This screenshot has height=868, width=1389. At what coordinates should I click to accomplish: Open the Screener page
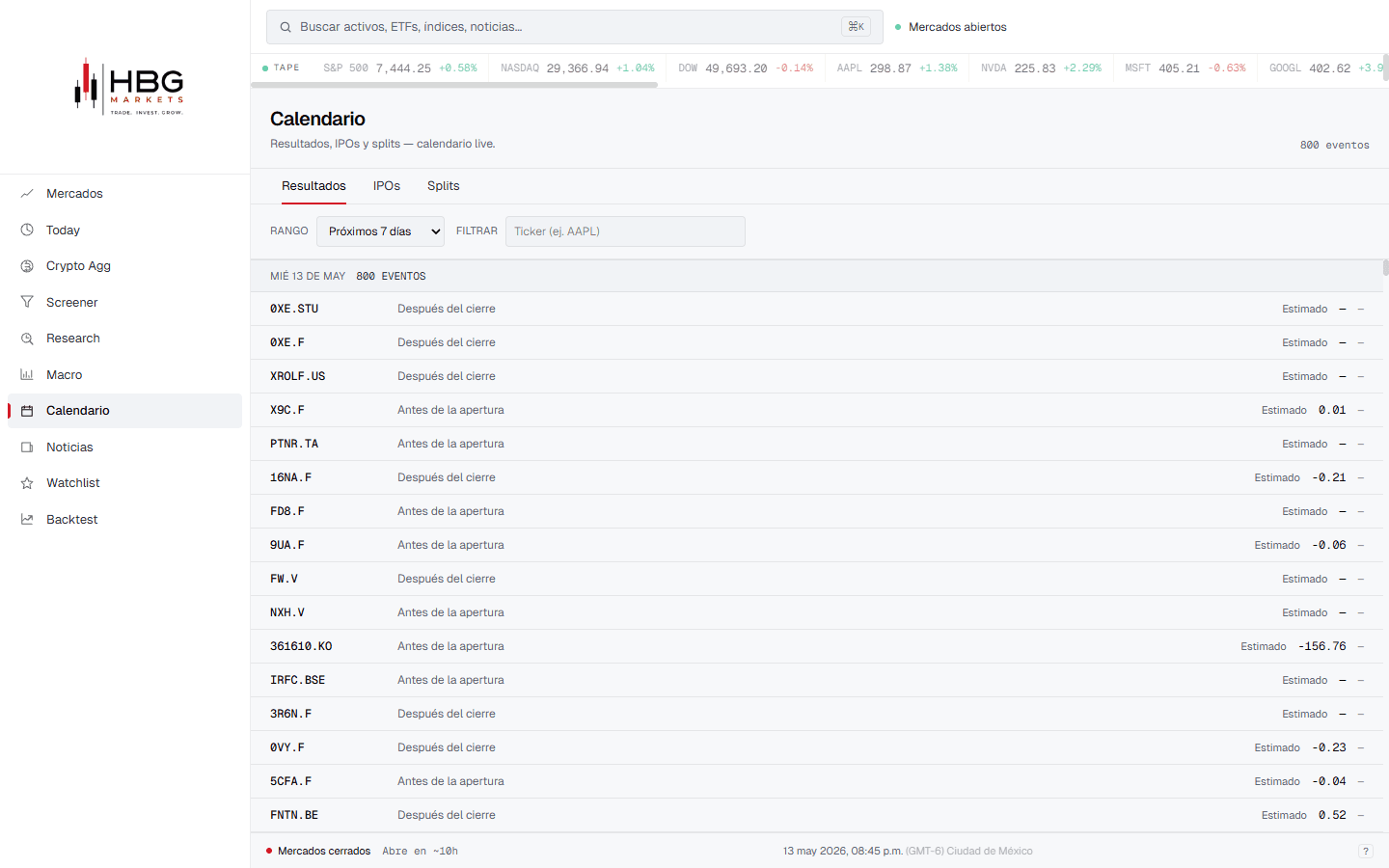pos(125,302)
